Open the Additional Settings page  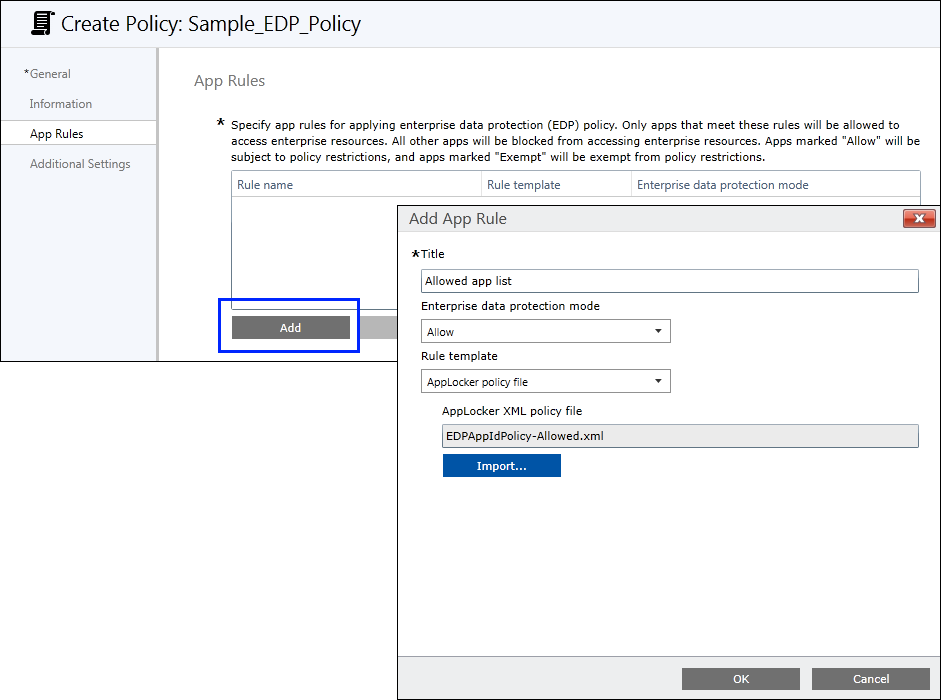(80, 164)
